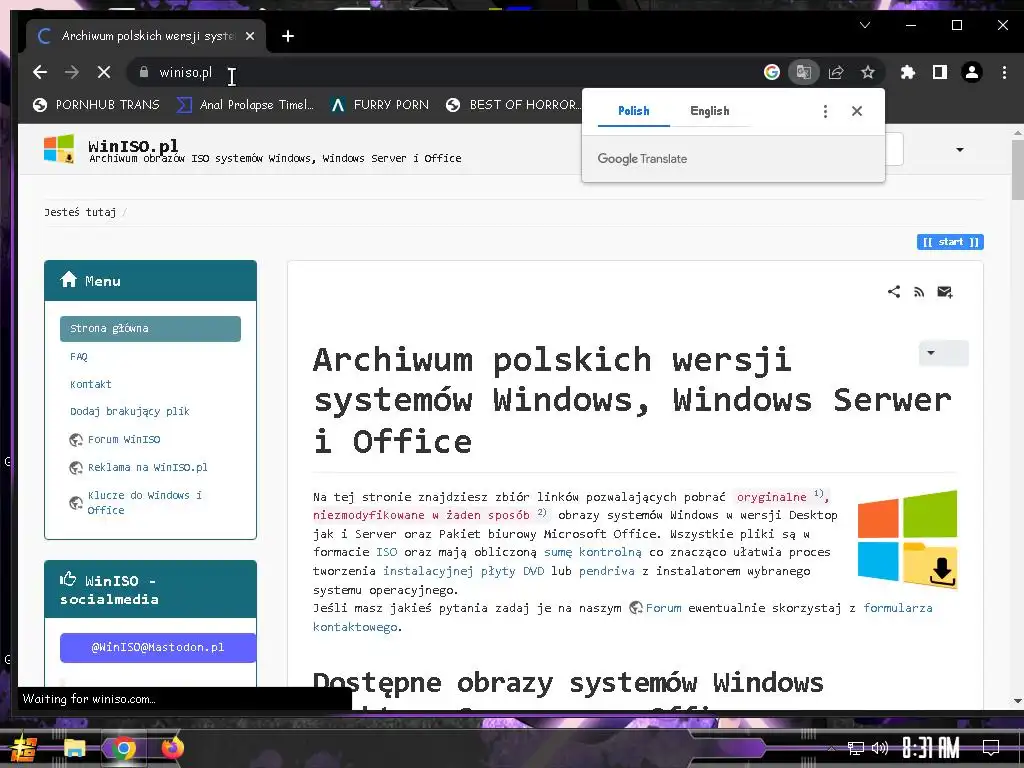Viewport: 1024px width, 768px height.
Task: Click the PORNHUB TRANS bookmark
Action: pyautogui.click(x=96, y=104)
